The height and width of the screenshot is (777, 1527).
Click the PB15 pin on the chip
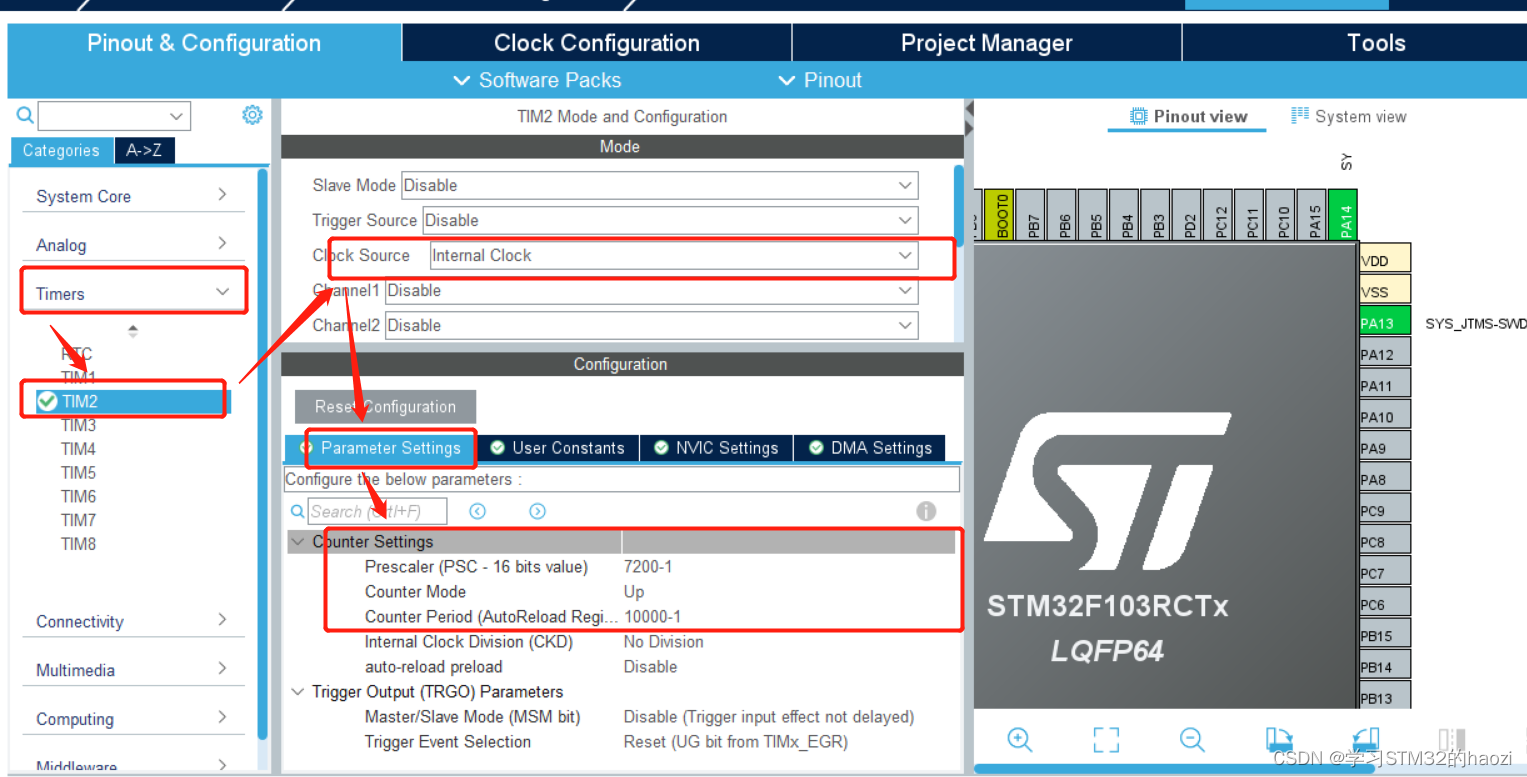[x=1384, y=634]
